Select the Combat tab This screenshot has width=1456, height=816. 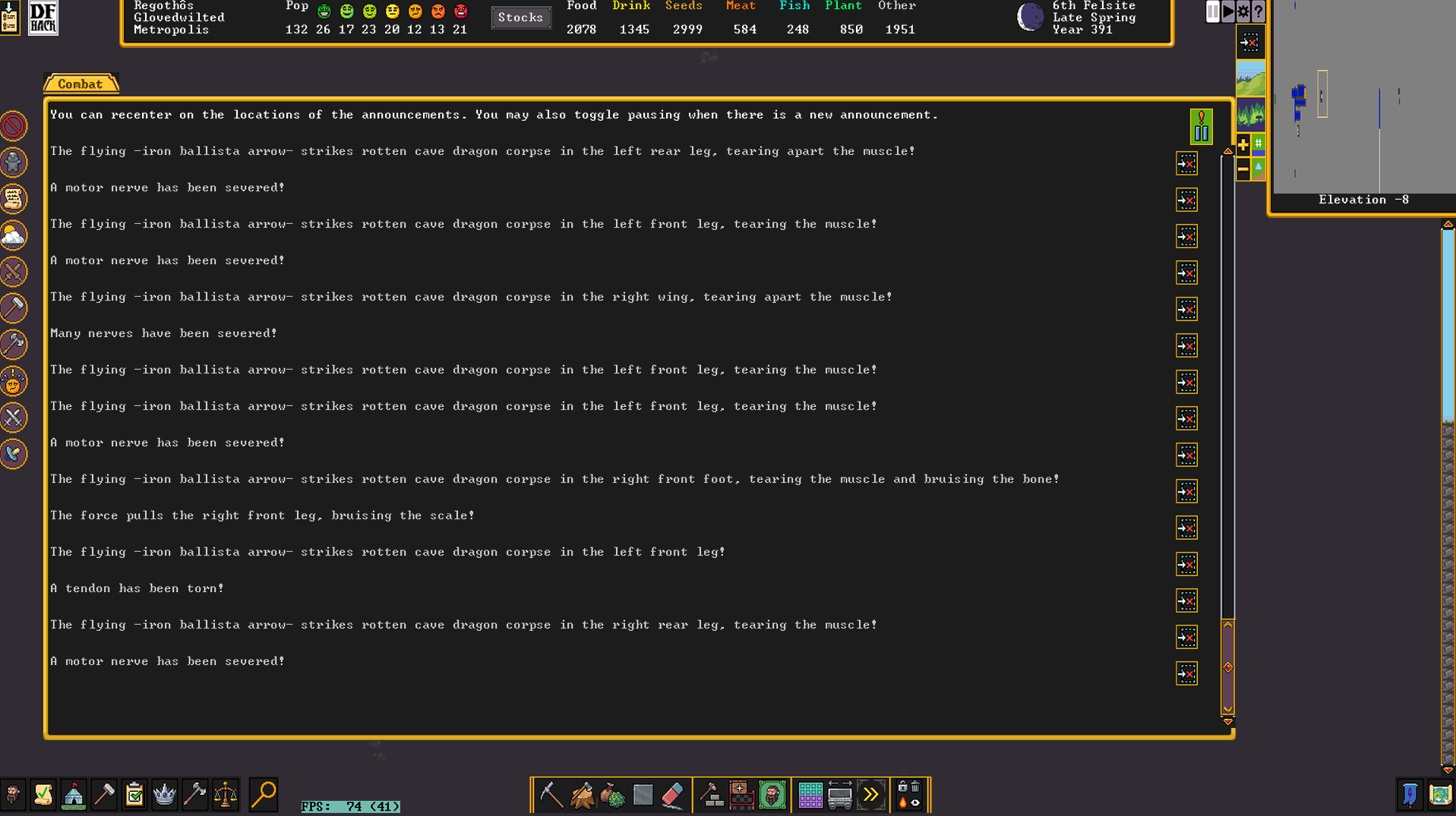(81, 84)
